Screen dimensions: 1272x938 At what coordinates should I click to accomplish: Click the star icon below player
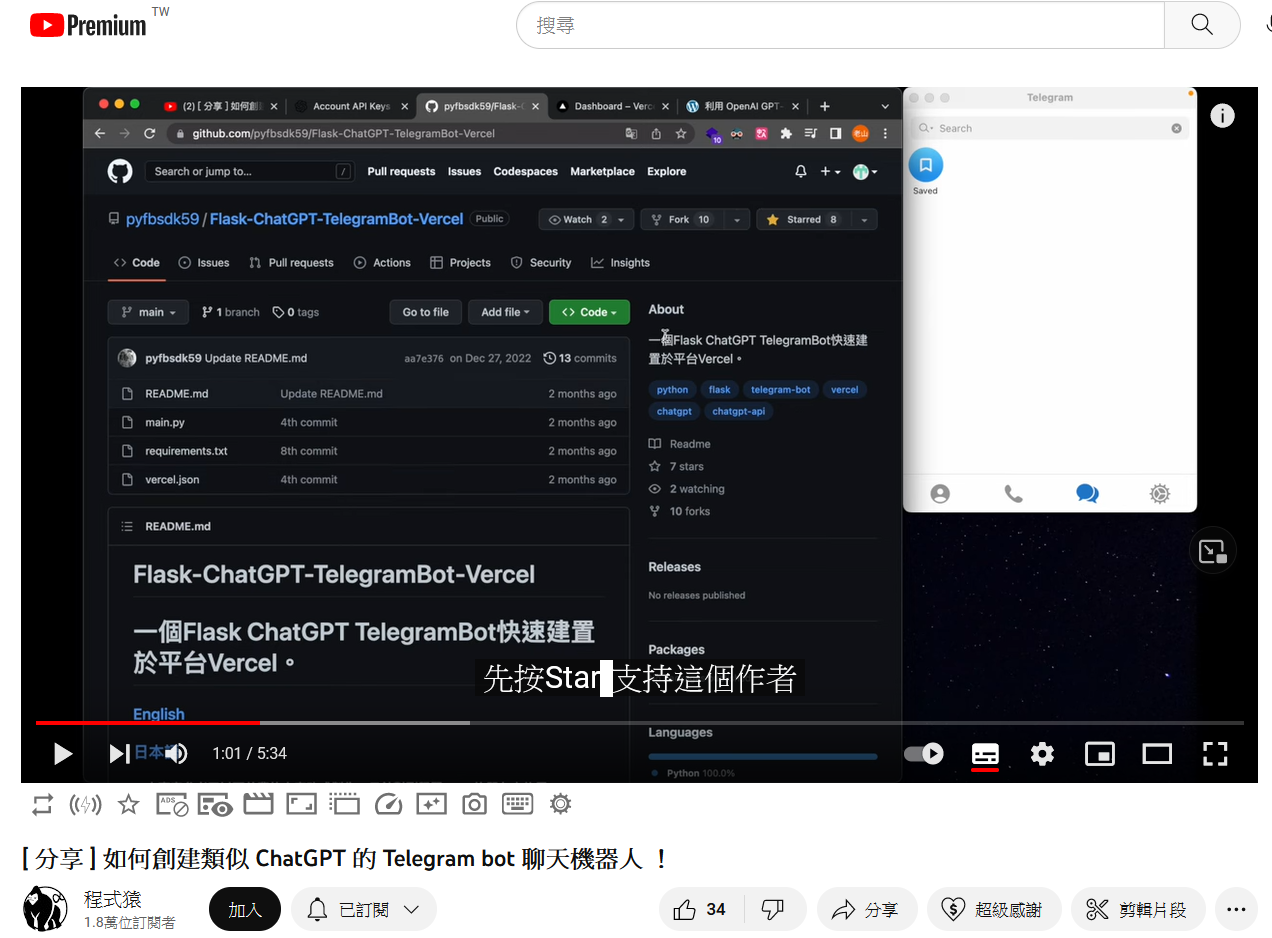point(128,804)
